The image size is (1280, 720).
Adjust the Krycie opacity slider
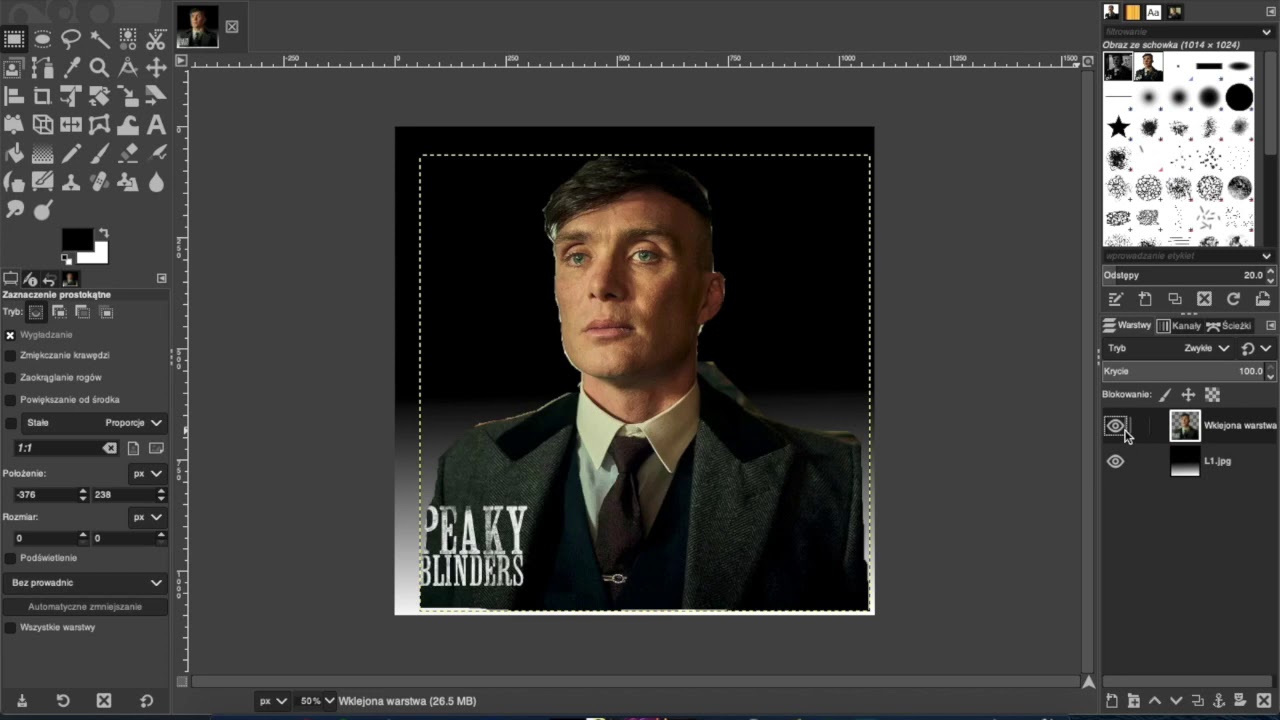click(1184, 371)
